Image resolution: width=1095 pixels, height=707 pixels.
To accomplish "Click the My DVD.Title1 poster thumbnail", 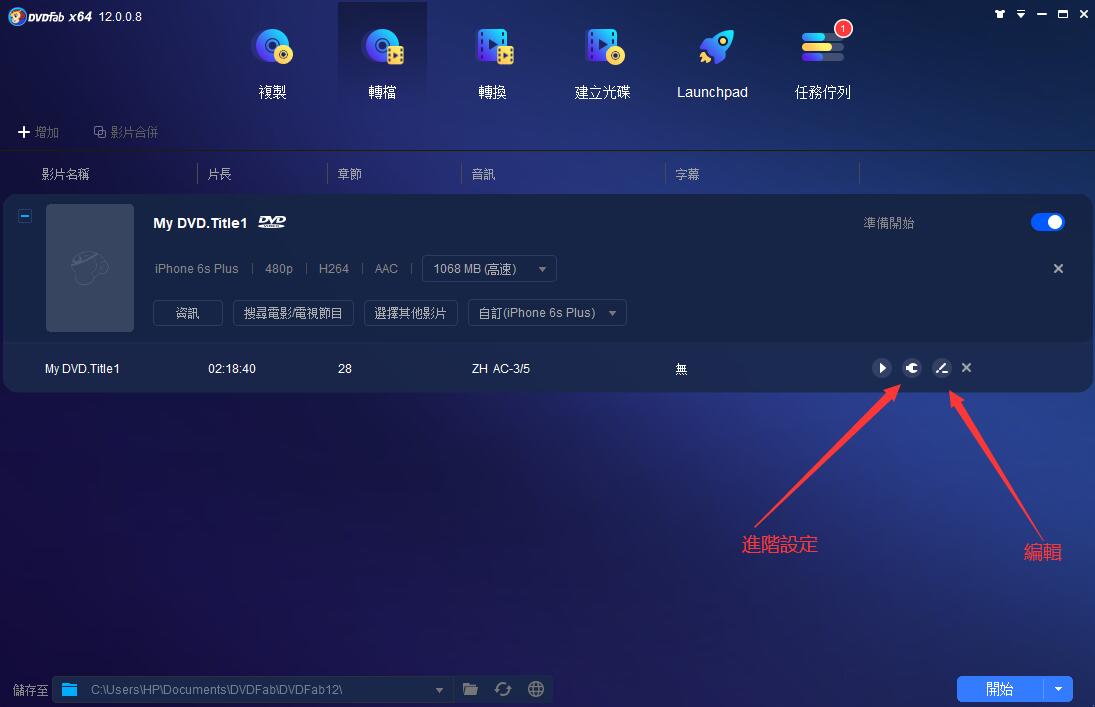I will pyautogui.click(x=90, y=268).
